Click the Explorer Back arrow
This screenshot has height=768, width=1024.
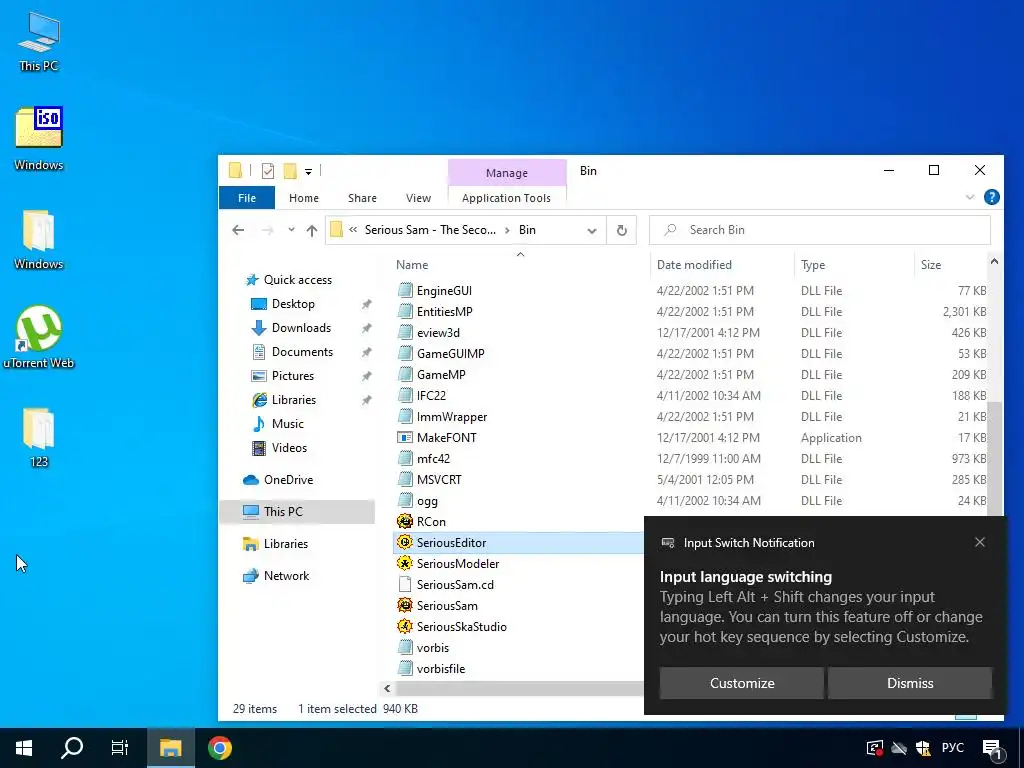click(x=238, y=230)
